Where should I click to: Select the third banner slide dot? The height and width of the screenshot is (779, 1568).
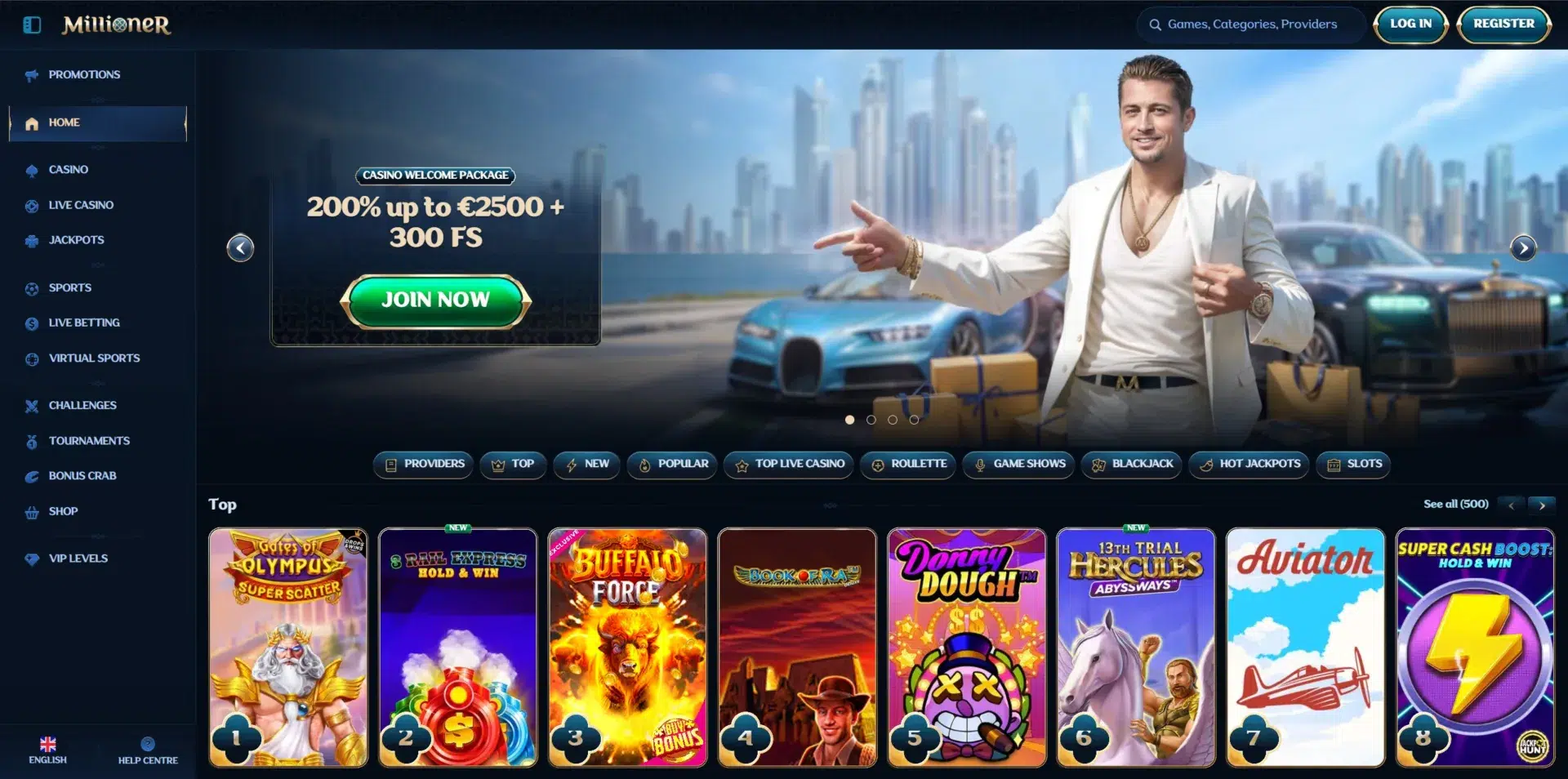pos(893,420)
